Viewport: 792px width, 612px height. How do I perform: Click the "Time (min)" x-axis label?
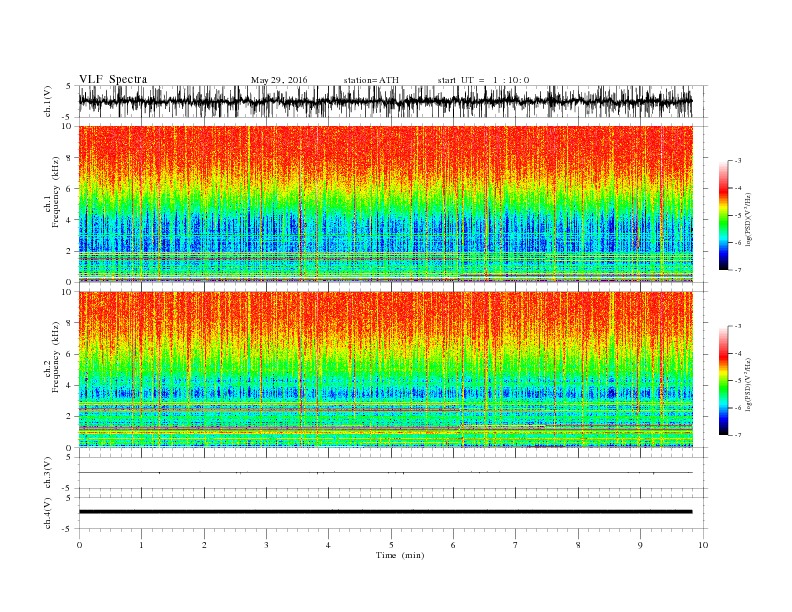(400, 555)
